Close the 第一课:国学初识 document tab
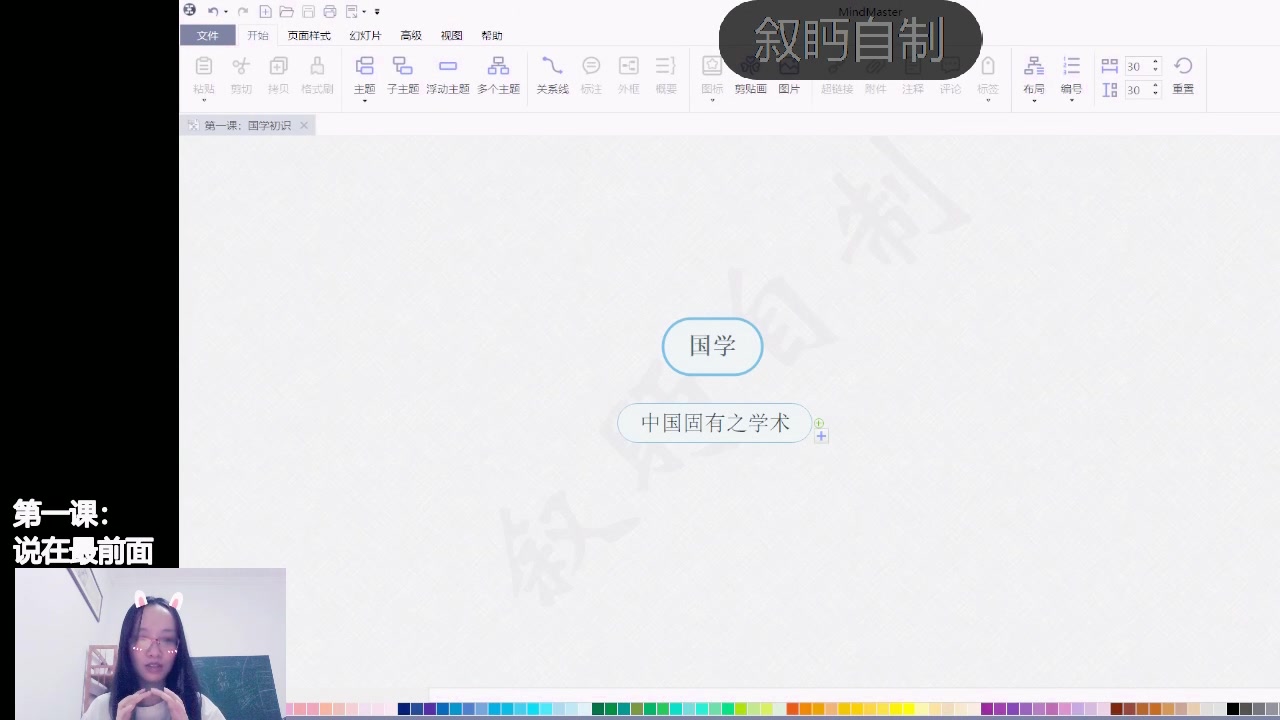The width and height of the screenshot is (1280, 720). 304,125
